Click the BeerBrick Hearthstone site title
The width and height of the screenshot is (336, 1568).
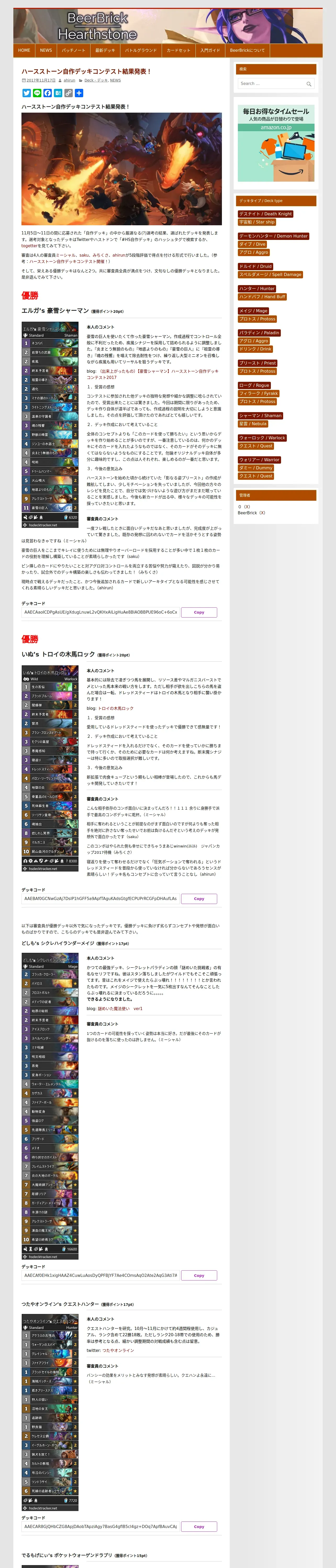[98, 26]
